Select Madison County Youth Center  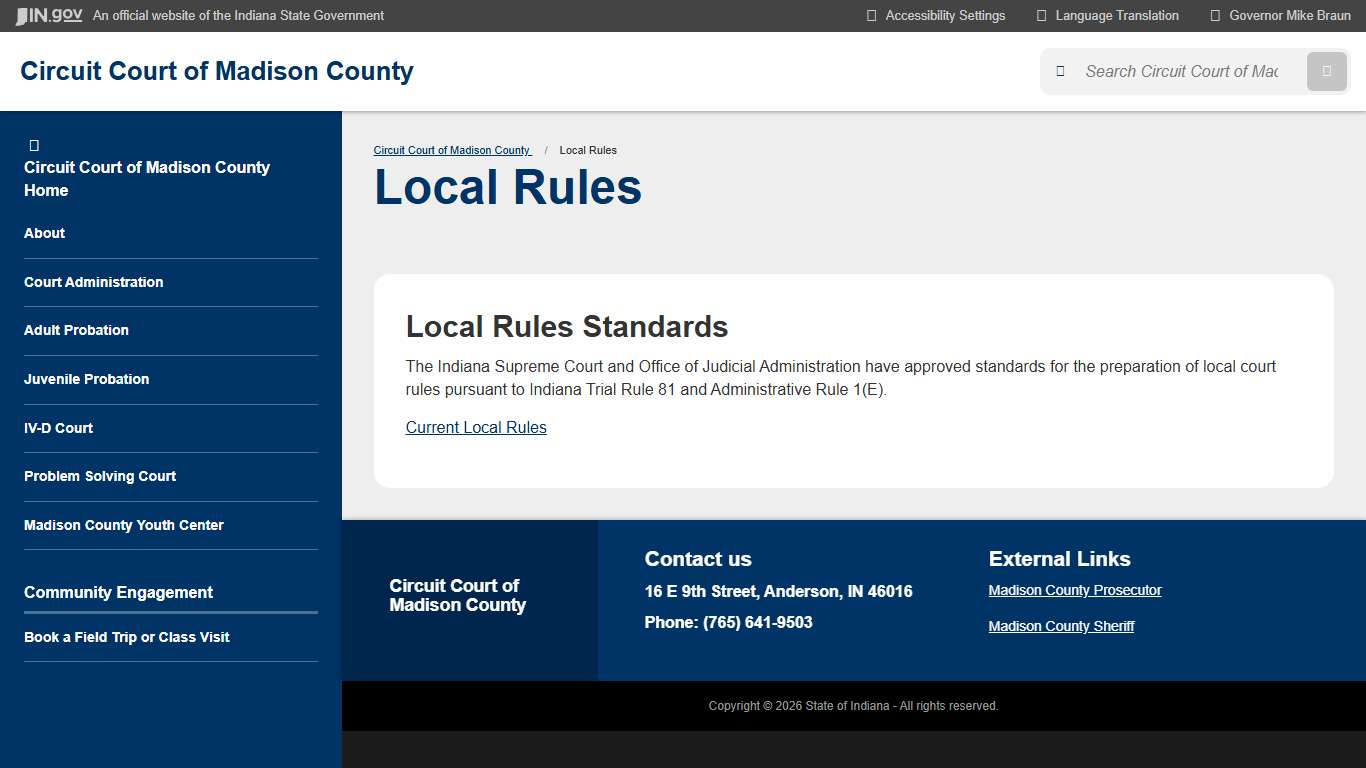pos(123,525)
